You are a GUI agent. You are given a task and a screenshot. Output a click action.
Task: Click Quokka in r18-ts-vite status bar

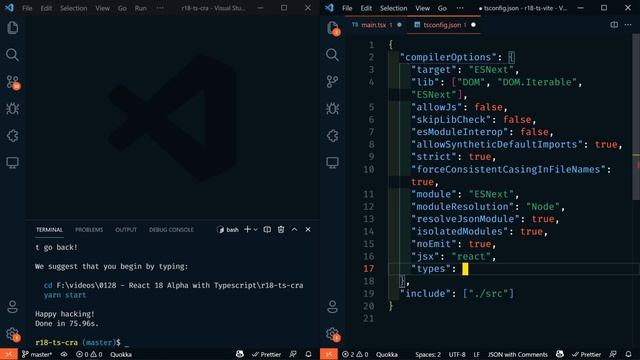point(387,354)
